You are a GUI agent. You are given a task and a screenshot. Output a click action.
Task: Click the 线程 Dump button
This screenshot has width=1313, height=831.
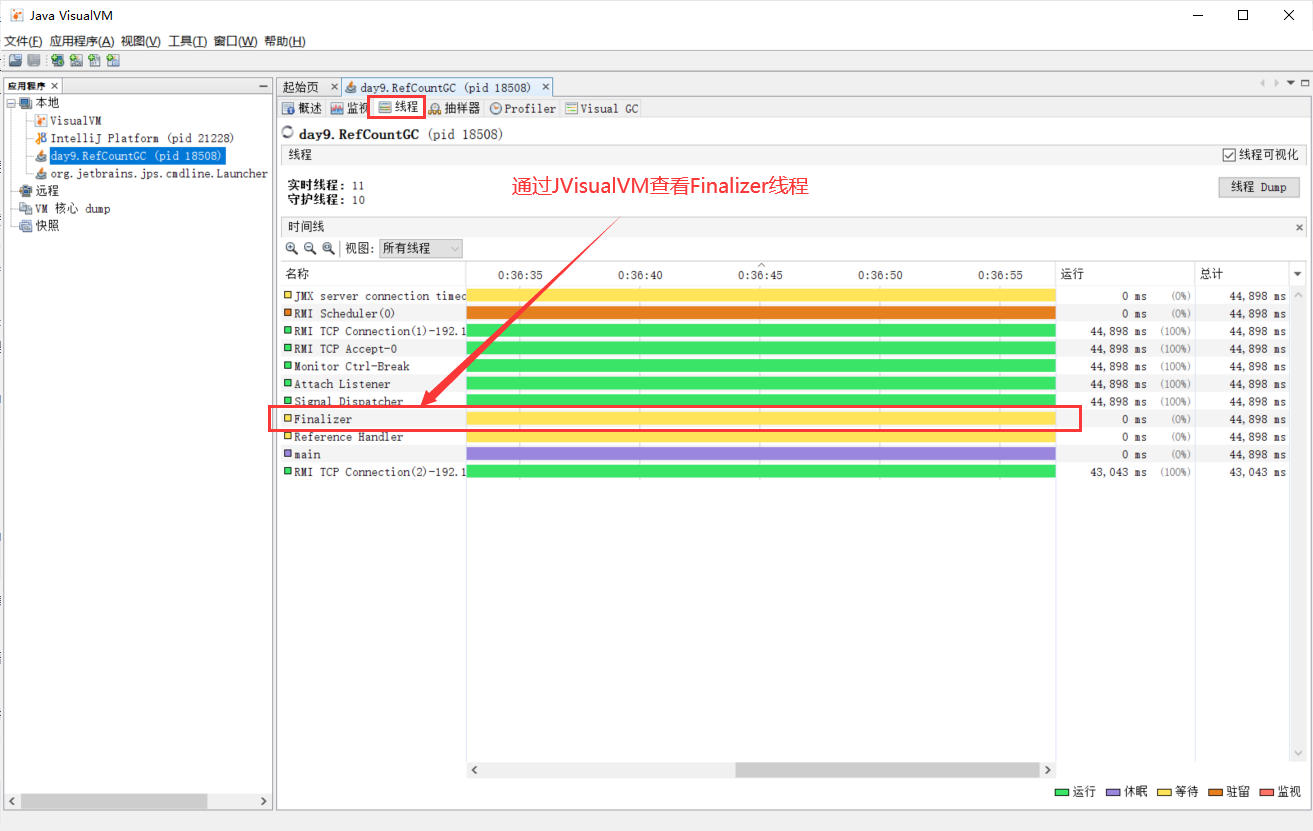coord(1259,187)
